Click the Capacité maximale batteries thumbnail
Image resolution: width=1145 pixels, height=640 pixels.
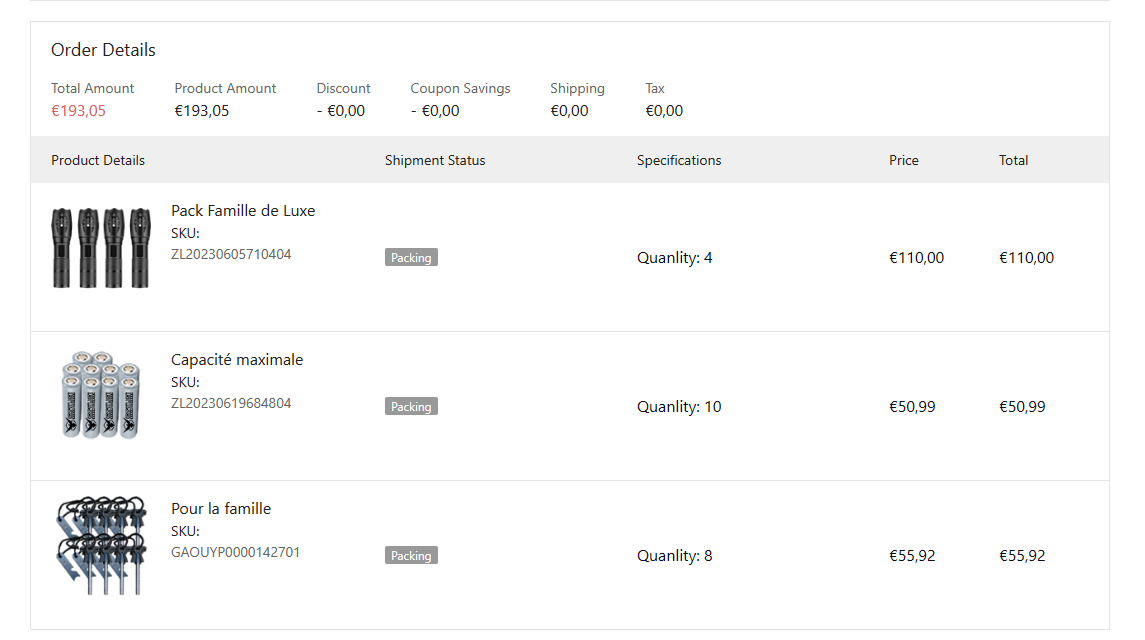tap(101, 396)
